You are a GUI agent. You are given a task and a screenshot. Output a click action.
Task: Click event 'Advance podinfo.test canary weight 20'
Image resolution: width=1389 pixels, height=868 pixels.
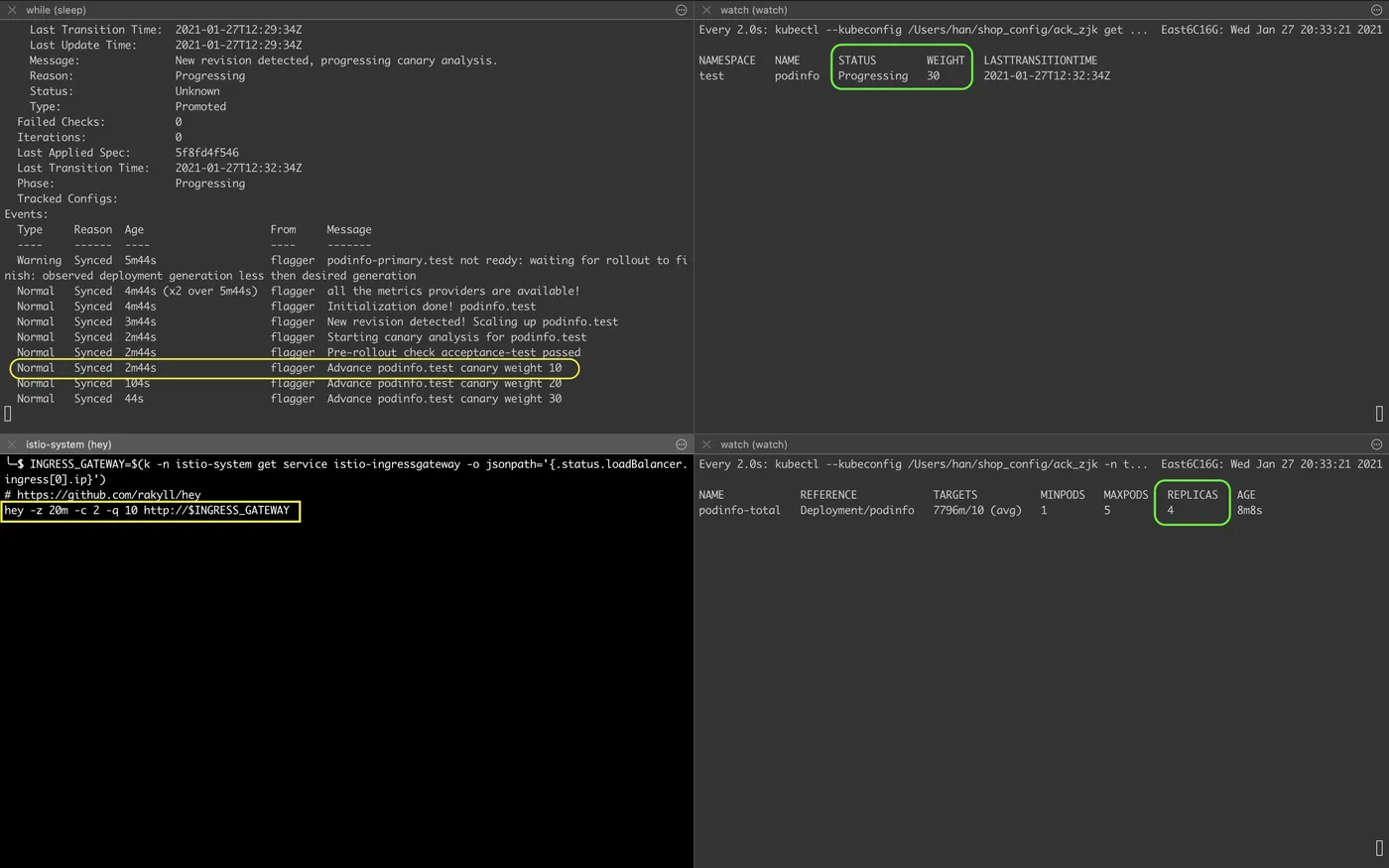(x=444, y=384)
